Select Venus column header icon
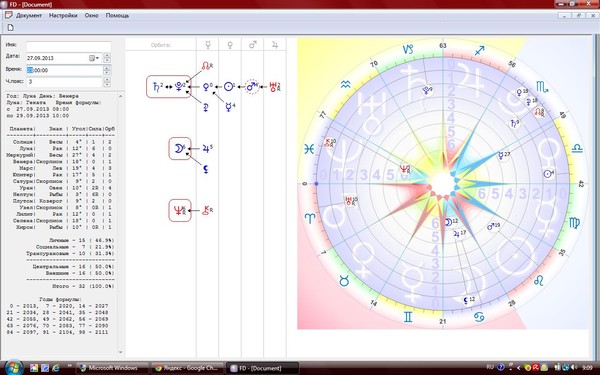 coord(230,45)
